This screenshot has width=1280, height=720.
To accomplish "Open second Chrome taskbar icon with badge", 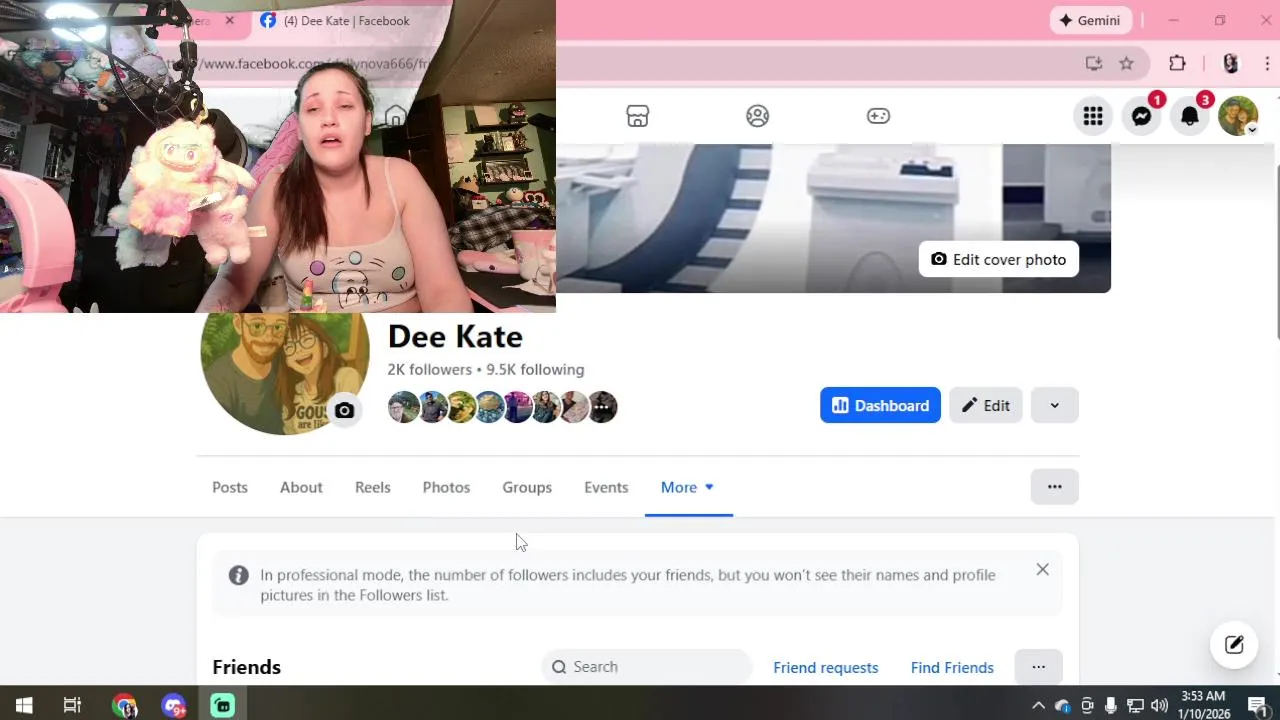I will coord(174,706).
